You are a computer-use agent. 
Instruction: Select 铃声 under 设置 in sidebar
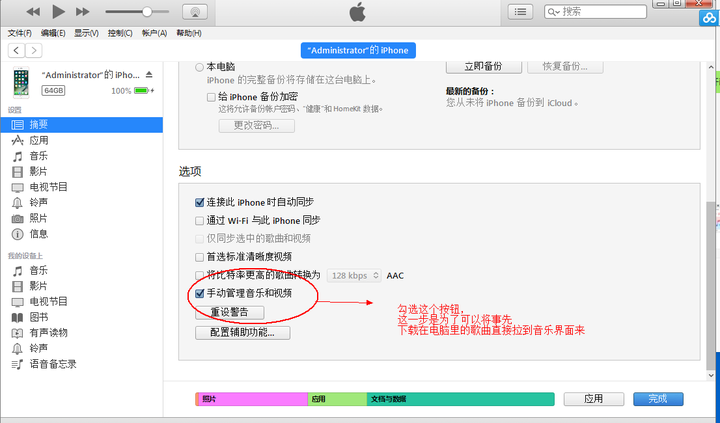click(x=82, y=203)
